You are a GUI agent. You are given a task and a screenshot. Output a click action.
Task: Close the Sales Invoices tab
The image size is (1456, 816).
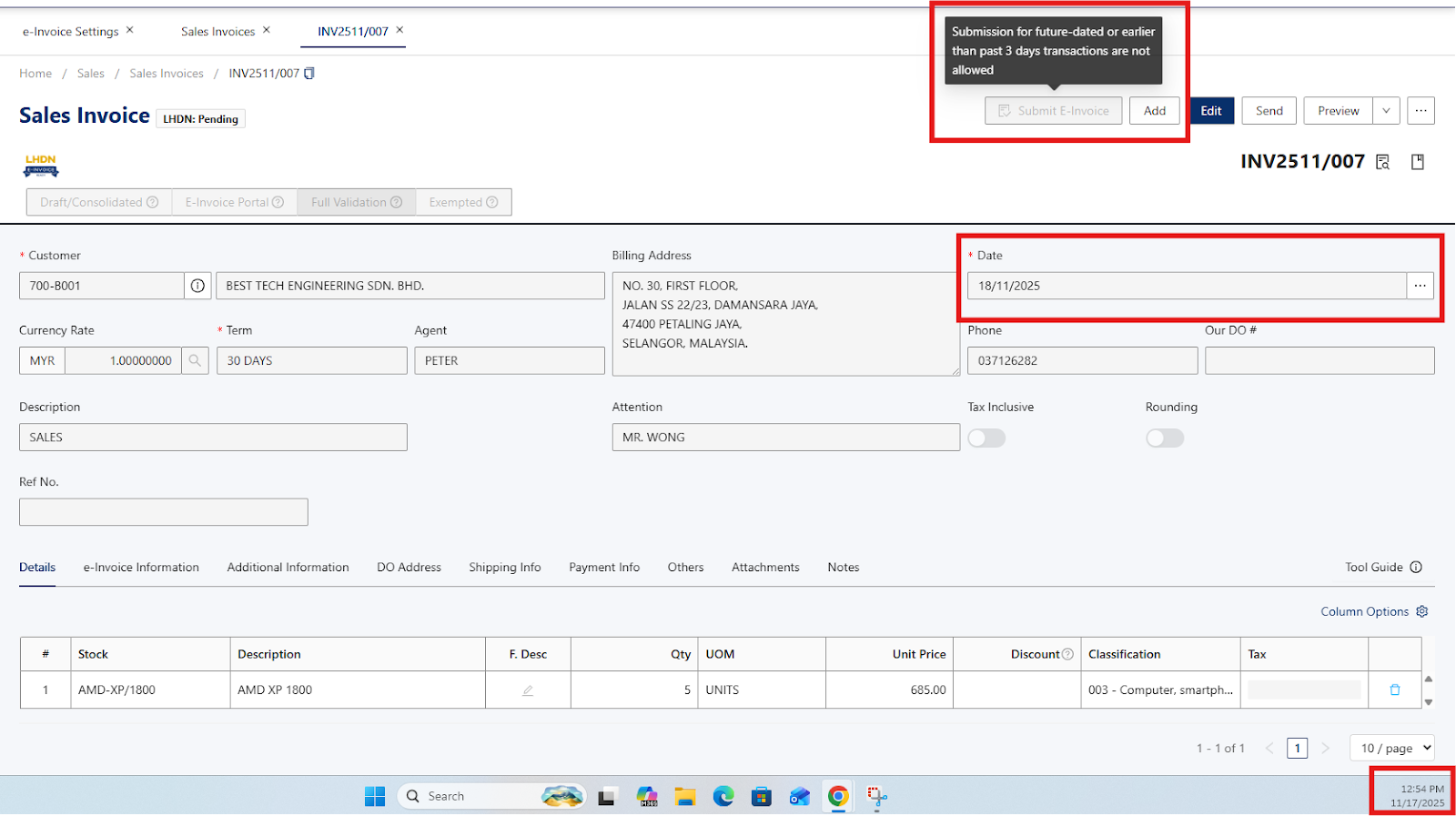[267, 30]
